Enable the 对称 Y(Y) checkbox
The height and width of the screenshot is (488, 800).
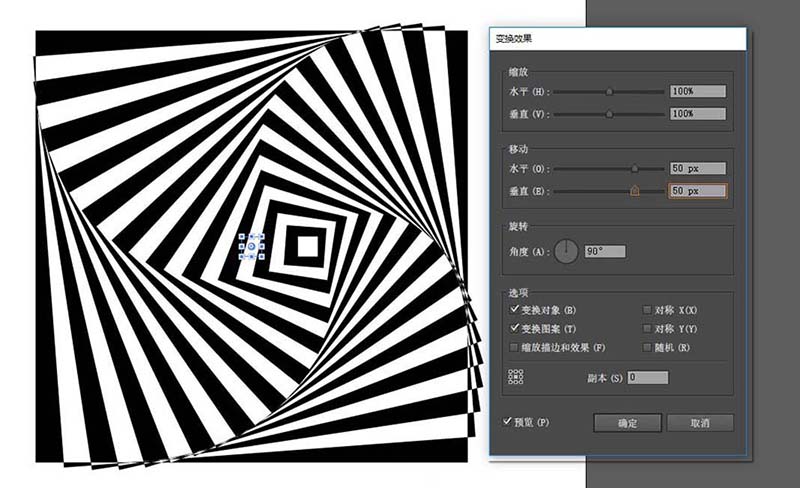(647, 328)
